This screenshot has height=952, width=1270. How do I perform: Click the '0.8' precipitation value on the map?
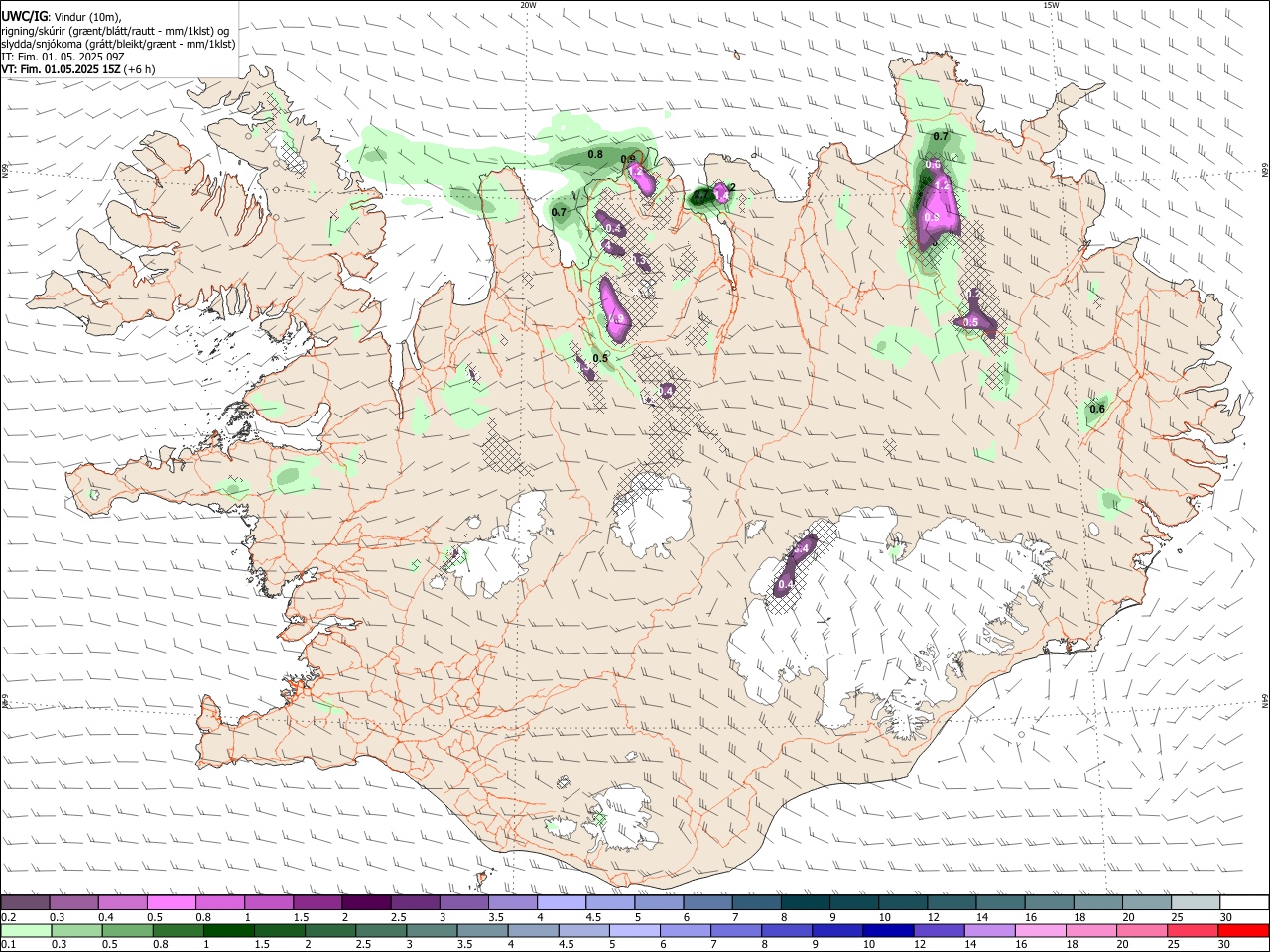(595, 154)
